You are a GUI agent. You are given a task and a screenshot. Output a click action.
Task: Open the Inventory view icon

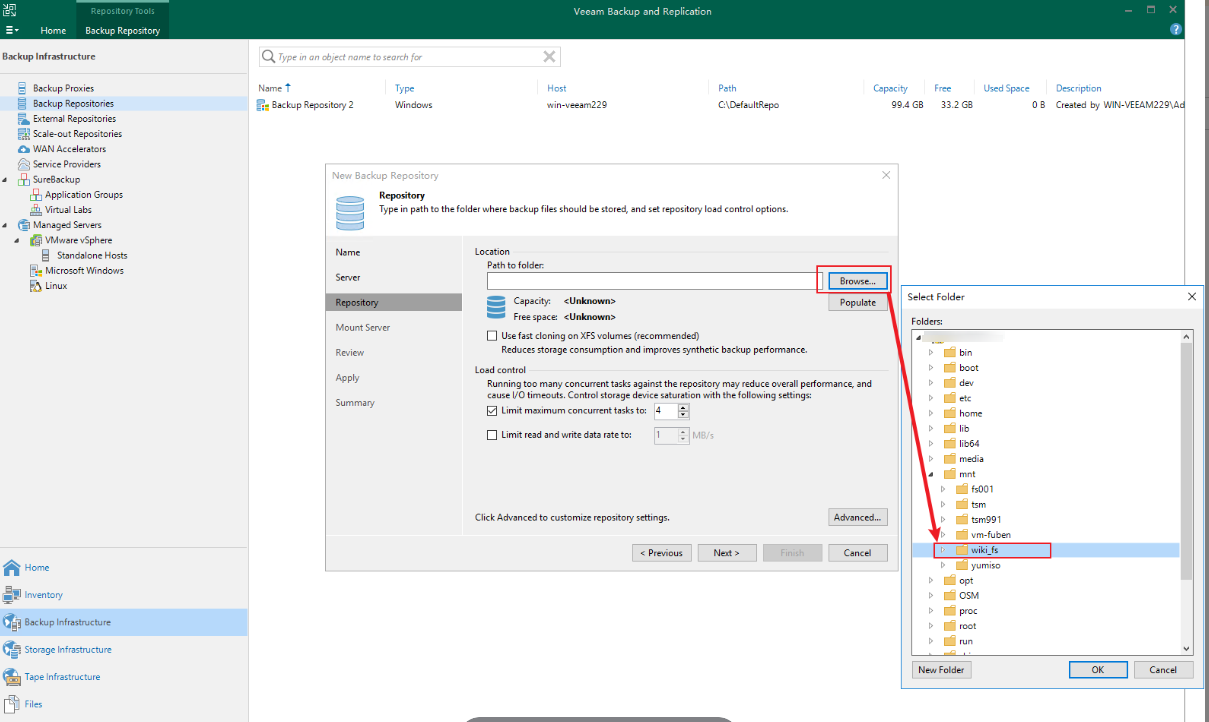pyautogui.click(x=12, y=595)
